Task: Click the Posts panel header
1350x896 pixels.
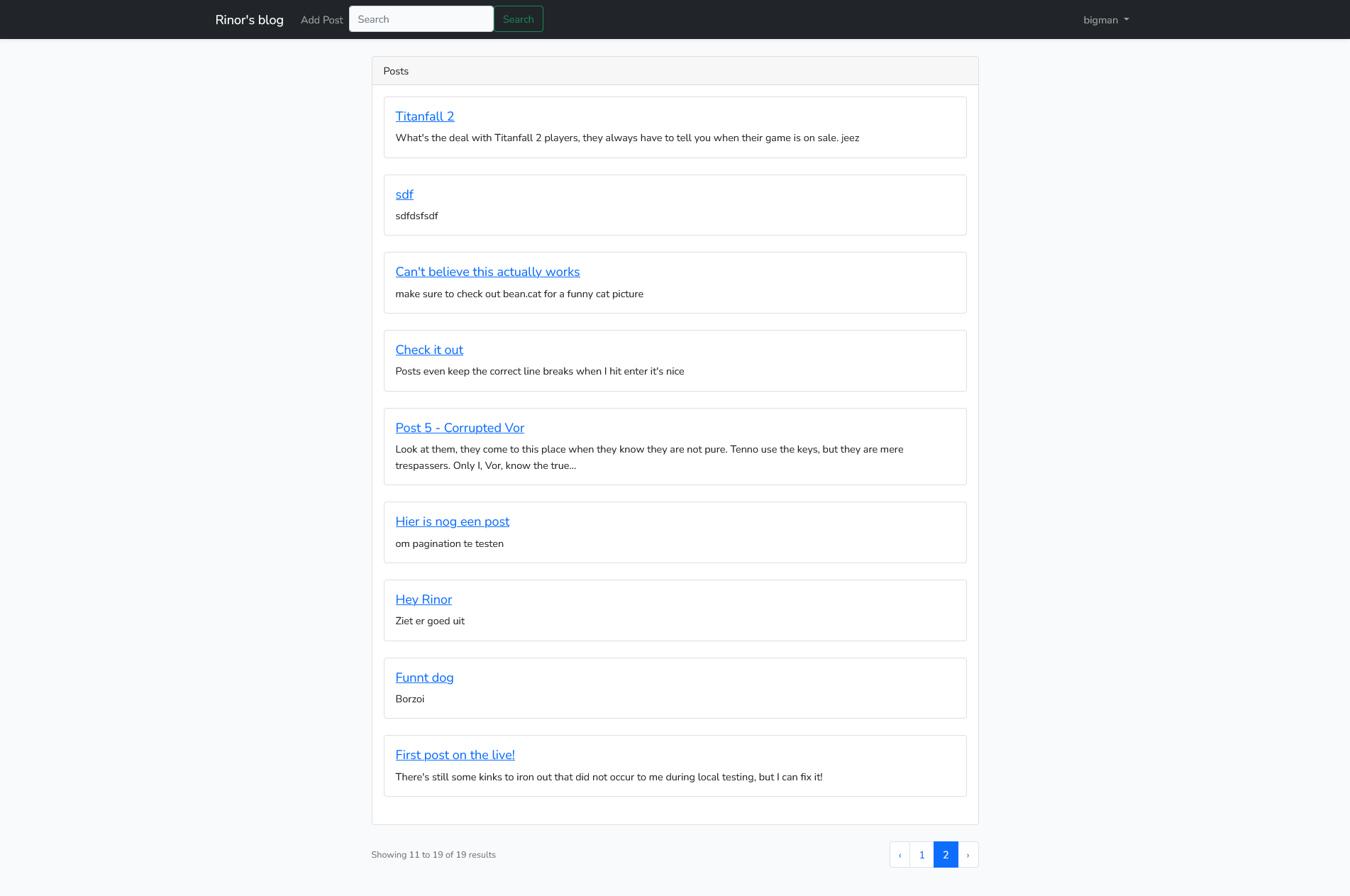Action: [395, 70]
